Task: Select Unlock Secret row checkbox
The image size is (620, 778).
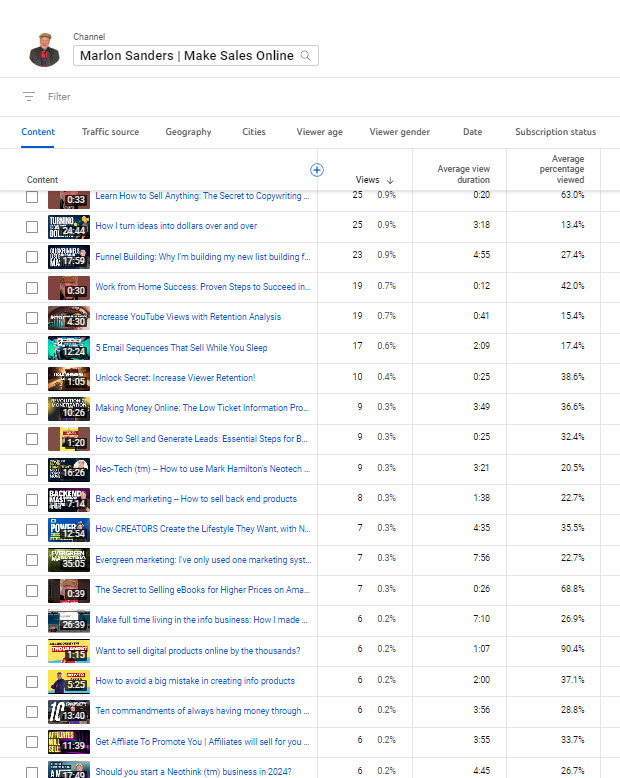Action: pyautogui.click(x=32, y=379)
